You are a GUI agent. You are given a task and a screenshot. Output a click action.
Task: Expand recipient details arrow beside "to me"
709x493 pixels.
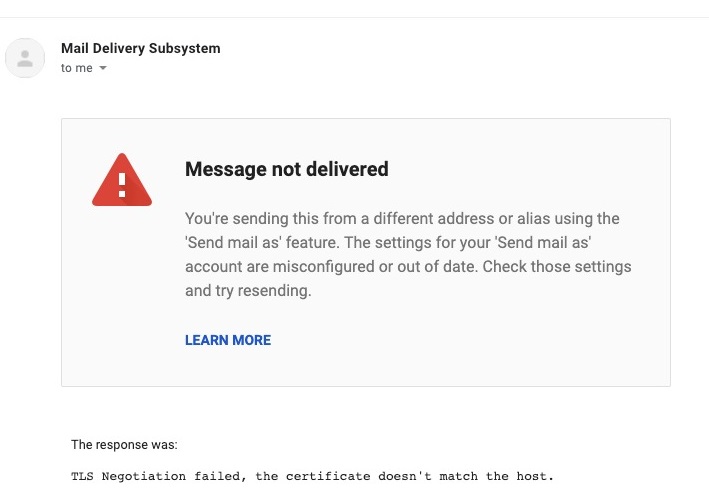click(x=103, y=69)
